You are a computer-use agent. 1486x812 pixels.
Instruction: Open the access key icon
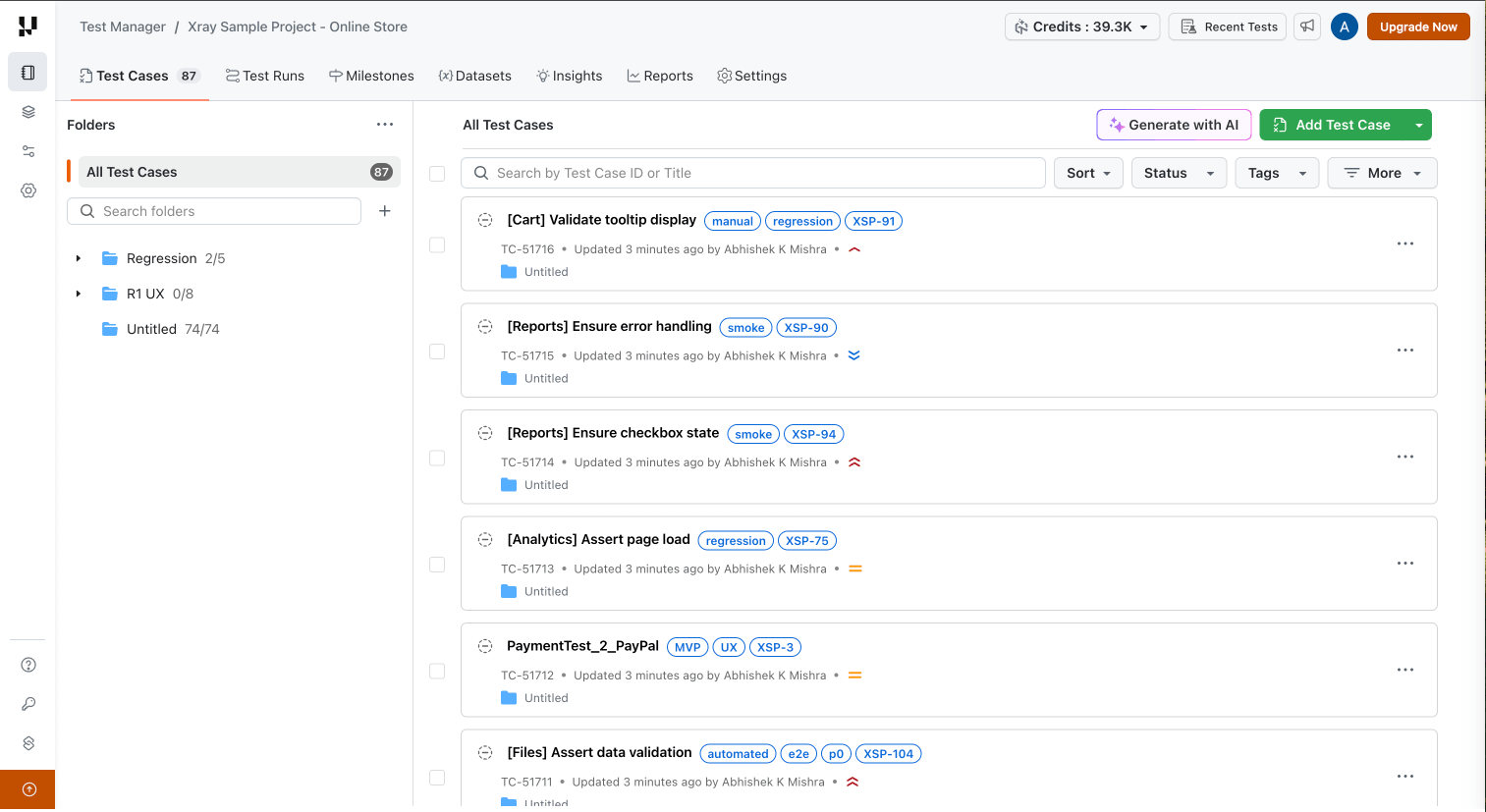pyautogui.click(x=28, y=704)
